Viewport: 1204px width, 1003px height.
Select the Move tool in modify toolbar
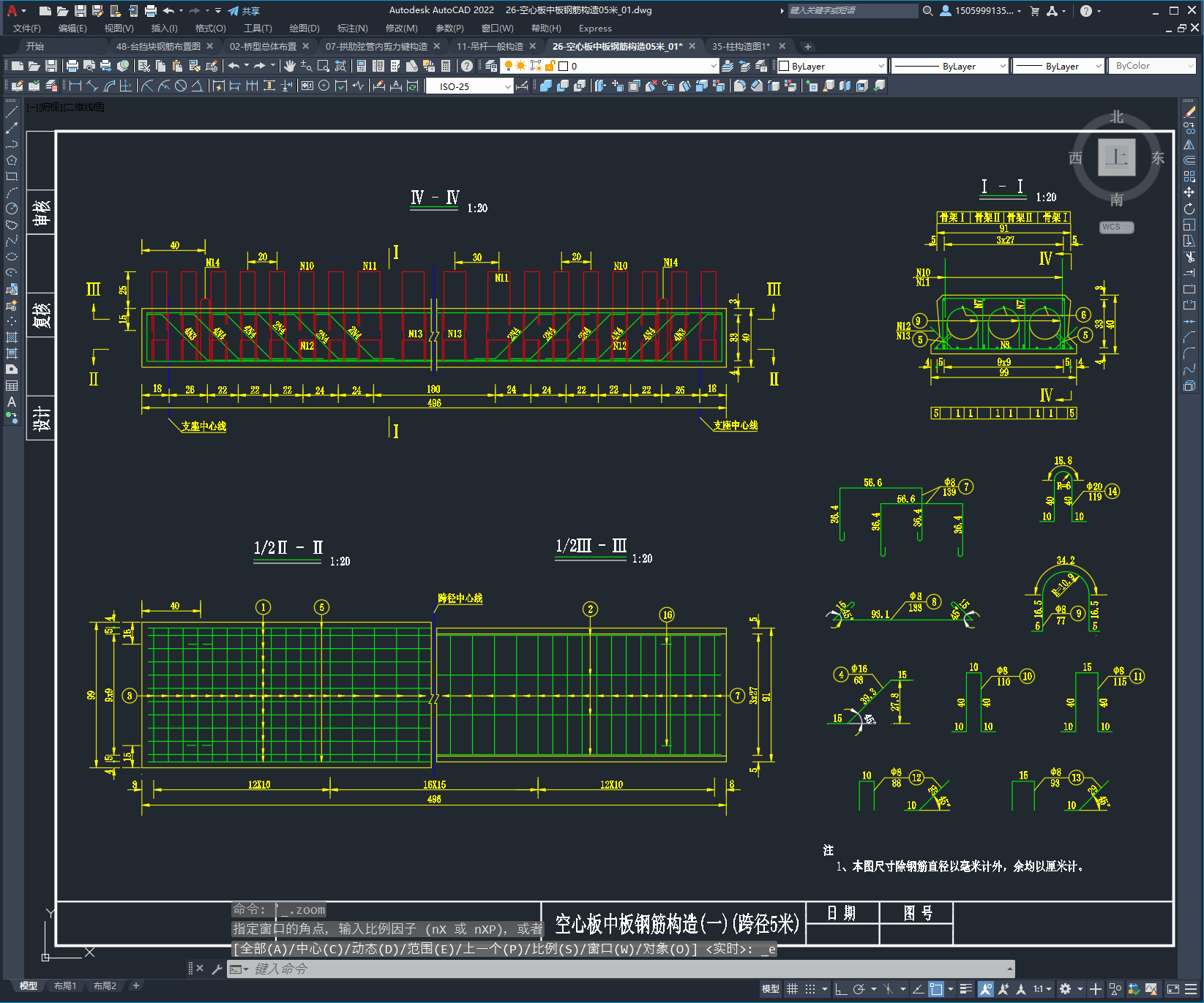click(x=1189, y=192)
